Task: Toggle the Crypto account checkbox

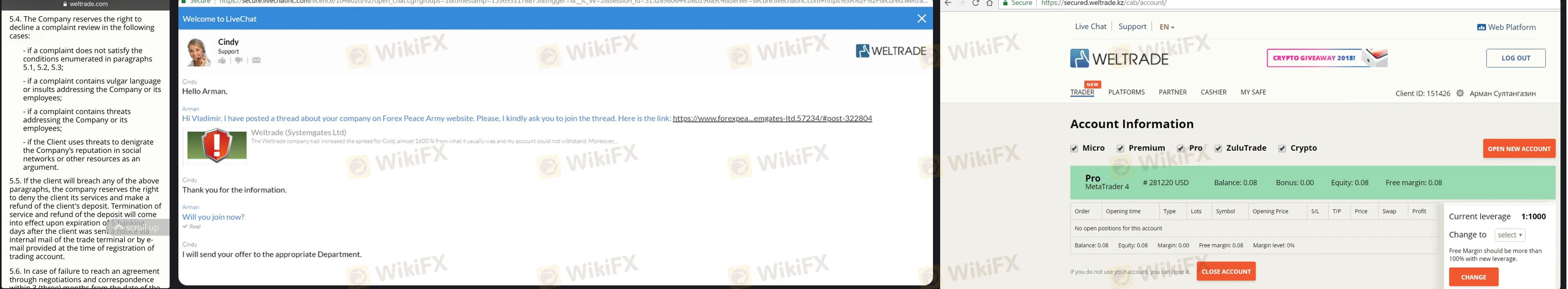Action: pos(1282,149)
